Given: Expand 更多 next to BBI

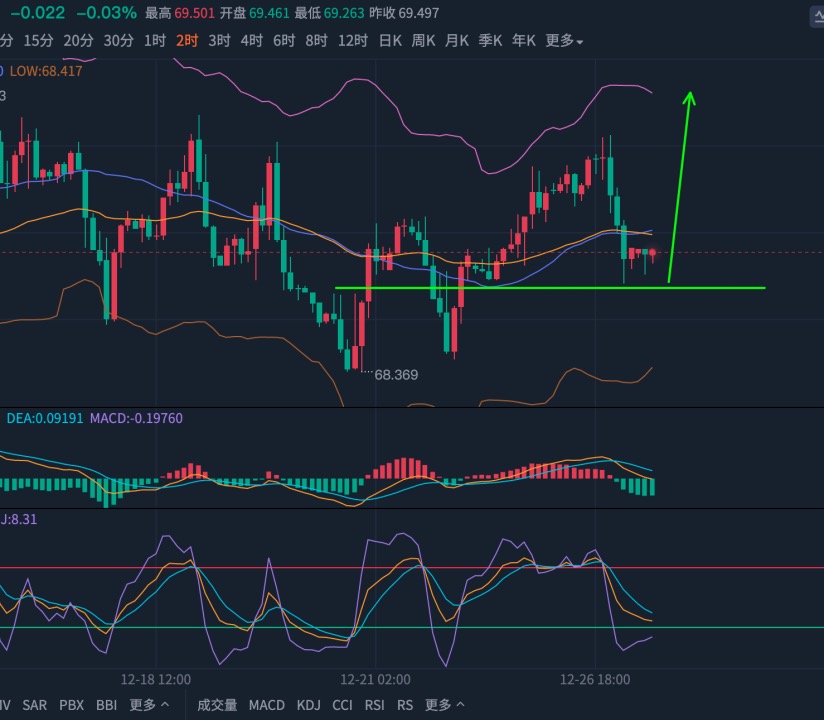Looking at the screenshot, I should tap(149, 705).
